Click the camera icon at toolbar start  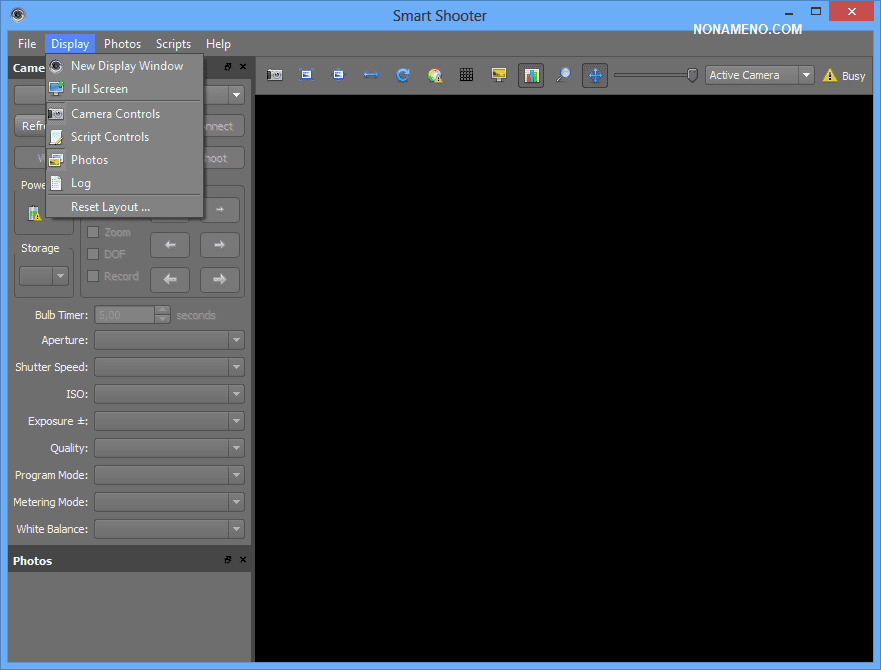point(275,75)
